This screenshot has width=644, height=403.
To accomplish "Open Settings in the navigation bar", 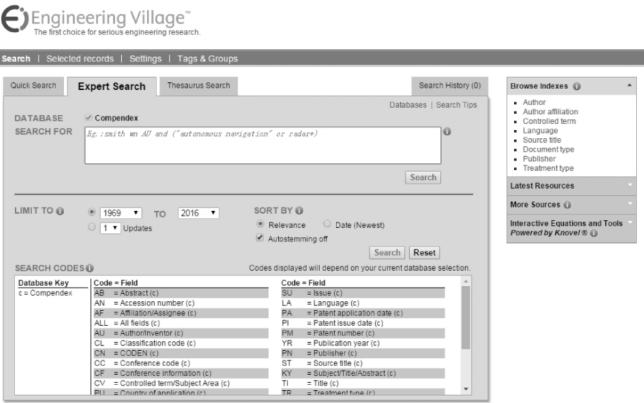I will 145,59.
